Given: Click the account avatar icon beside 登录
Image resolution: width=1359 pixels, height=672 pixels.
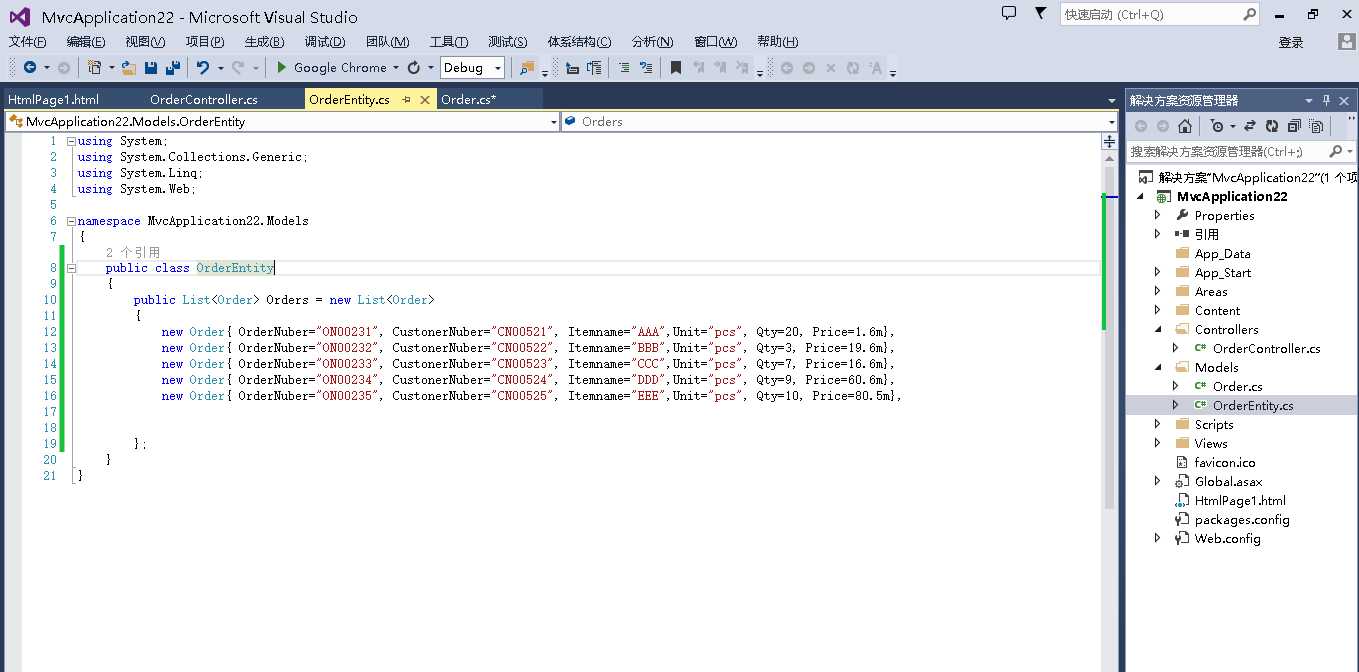Looking at the screenshot, I should point(1347,41).
